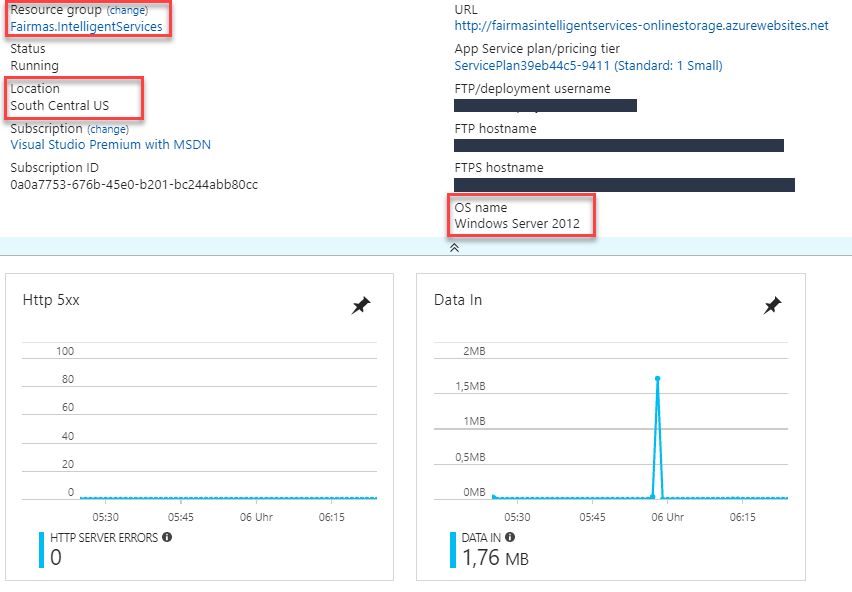
Task: Collapse the essentials panel with double chevron
Action: tap(454, 248)
